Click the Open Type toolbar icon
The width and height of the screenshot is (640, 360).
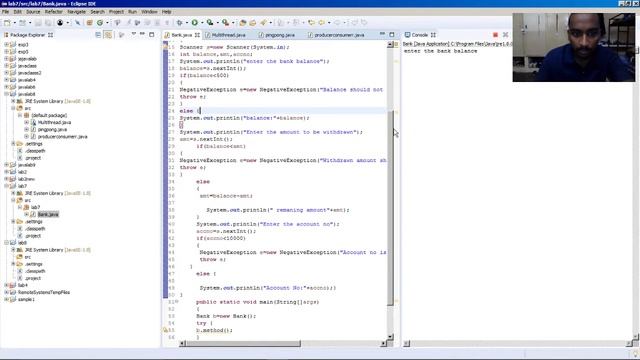click(x=242, y=23)
